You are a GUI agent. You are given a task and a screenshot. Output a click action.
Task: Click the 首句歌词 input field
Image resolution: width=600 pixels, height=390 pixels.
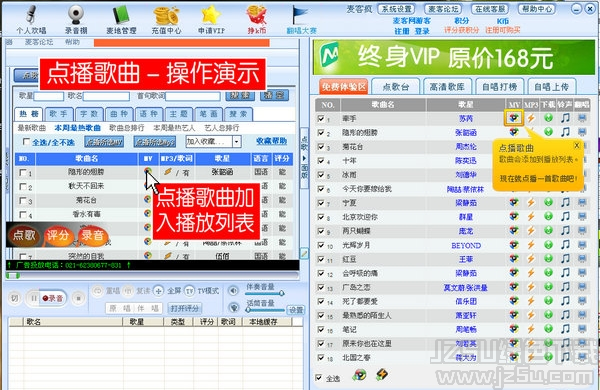point(193,96)
